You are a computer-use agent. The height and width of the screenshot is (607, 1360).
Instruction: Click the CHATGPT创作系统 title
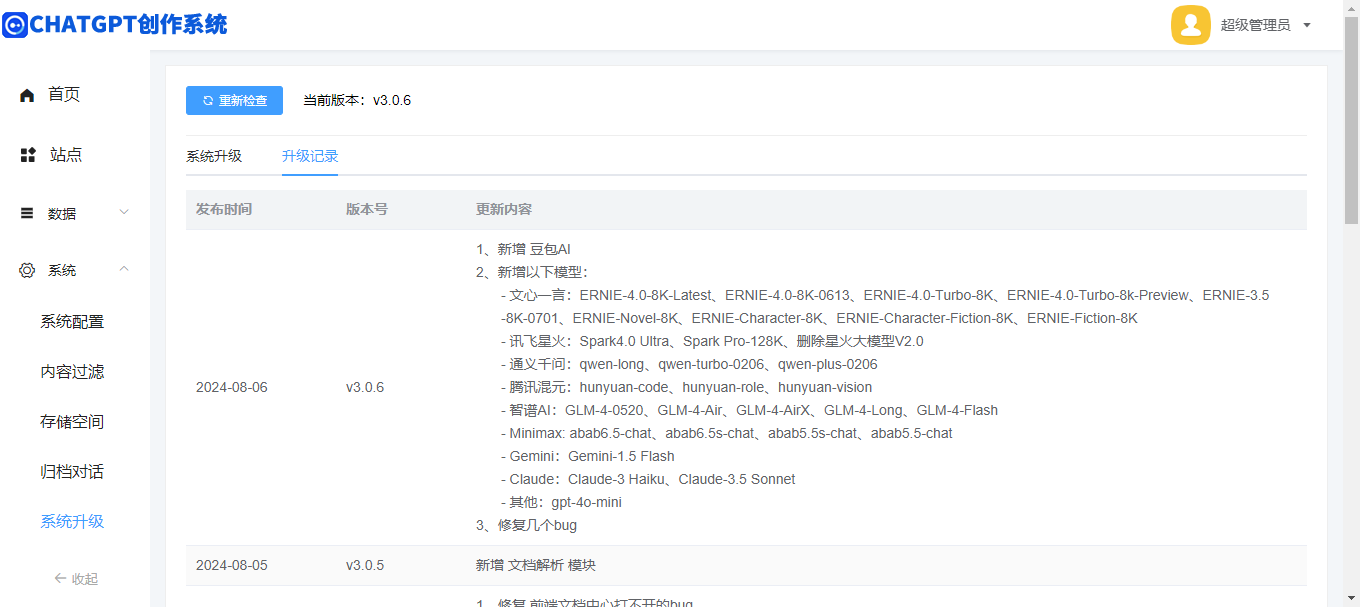(x=128, y=25)
